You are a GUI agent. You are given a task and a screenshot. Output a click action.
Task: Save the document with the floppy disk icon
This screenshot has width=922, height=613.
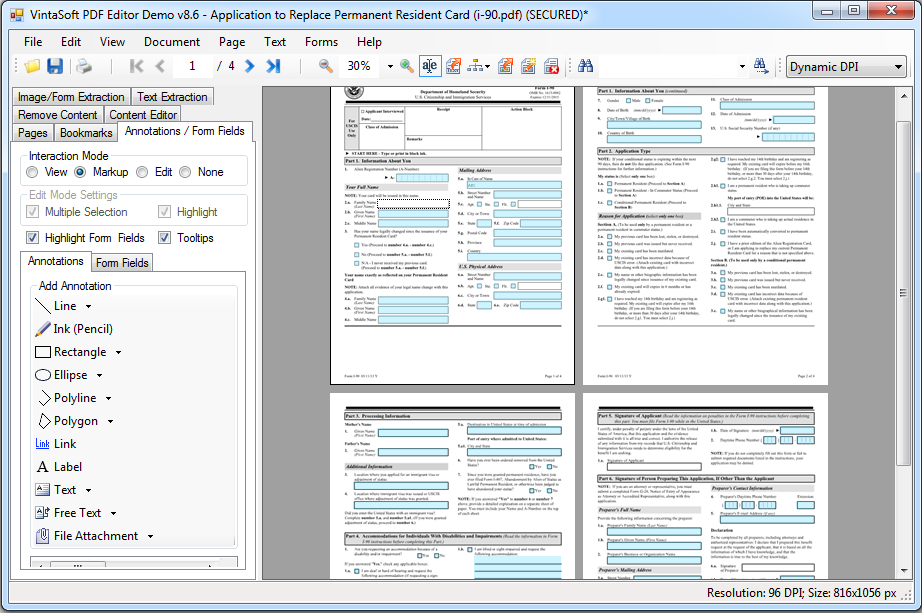point(55,66)
